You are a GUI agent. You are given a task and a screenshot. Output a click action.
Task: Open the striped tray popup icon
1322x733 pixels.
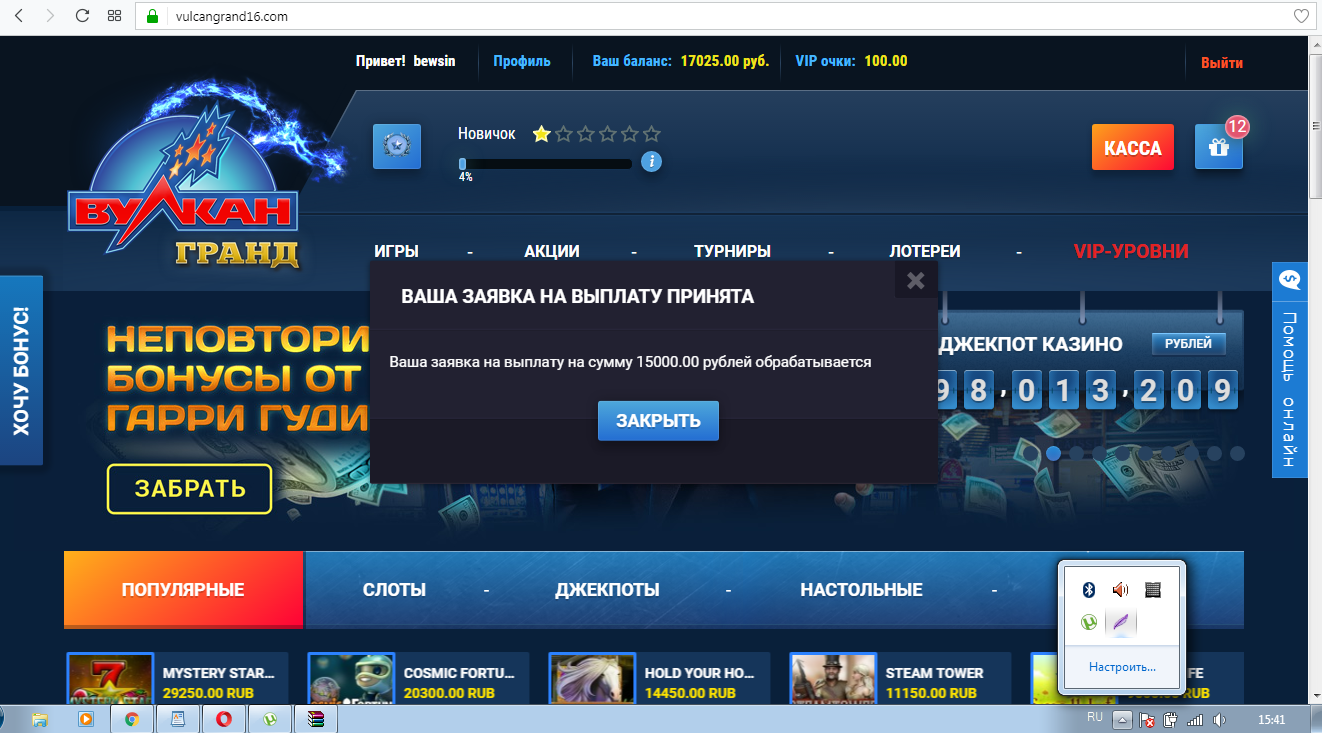pyautogui.click(x=1153, y=590)
